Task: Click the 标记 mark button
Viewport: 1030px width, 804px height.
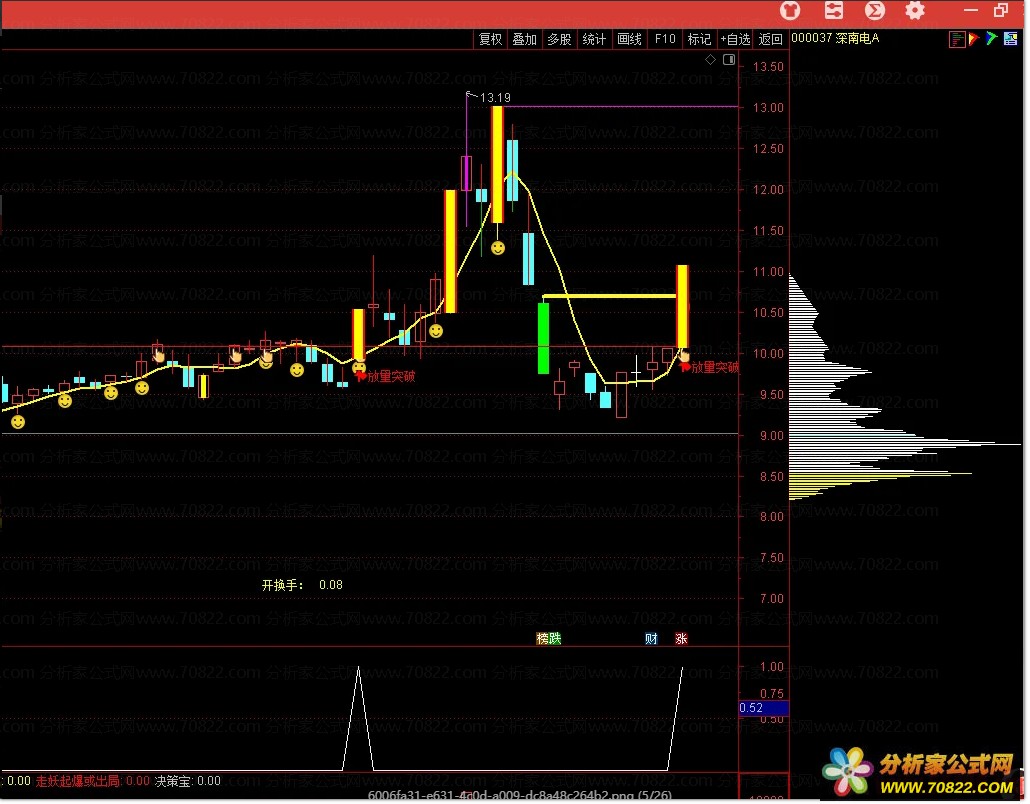Action: 699,39
